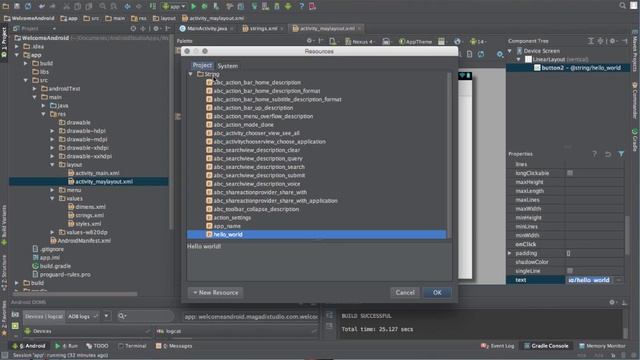Select button2 in Component Tree

pyautogui.click(x=578, y=68)
